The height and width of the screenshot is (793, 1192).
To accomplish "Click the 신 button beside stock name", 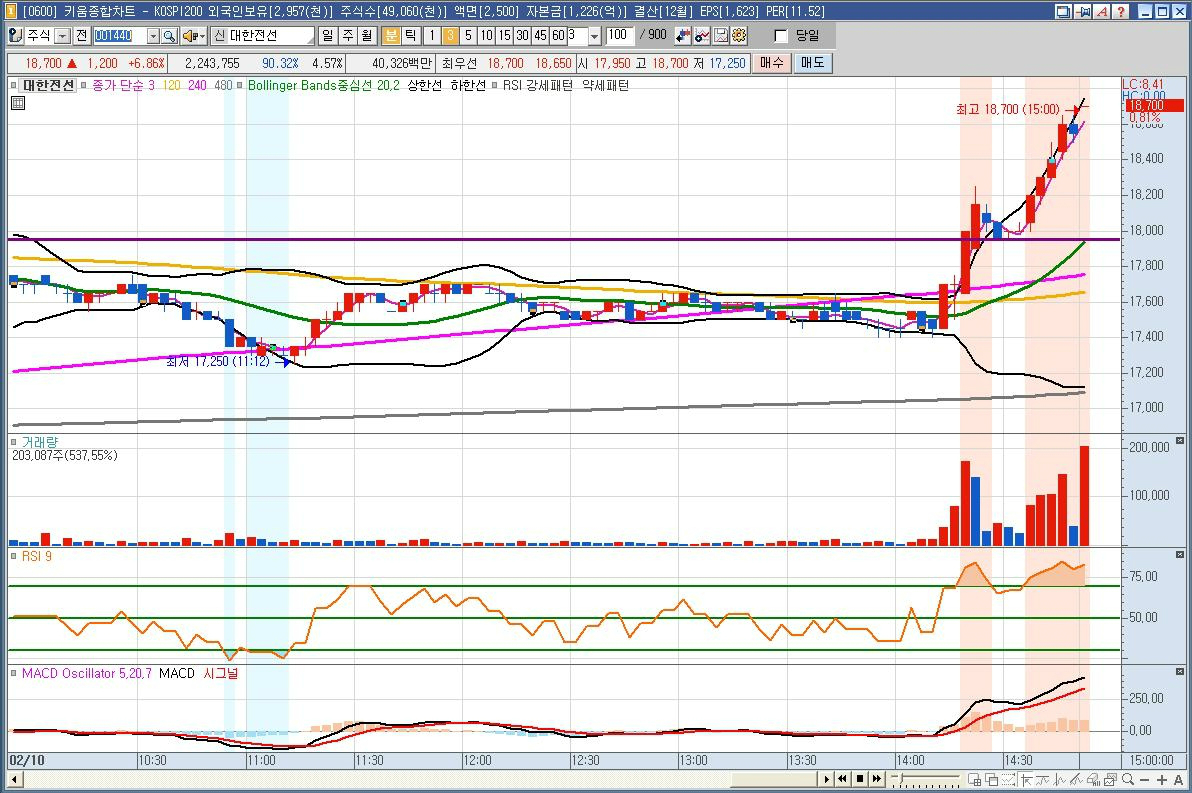I will point(220,36).
